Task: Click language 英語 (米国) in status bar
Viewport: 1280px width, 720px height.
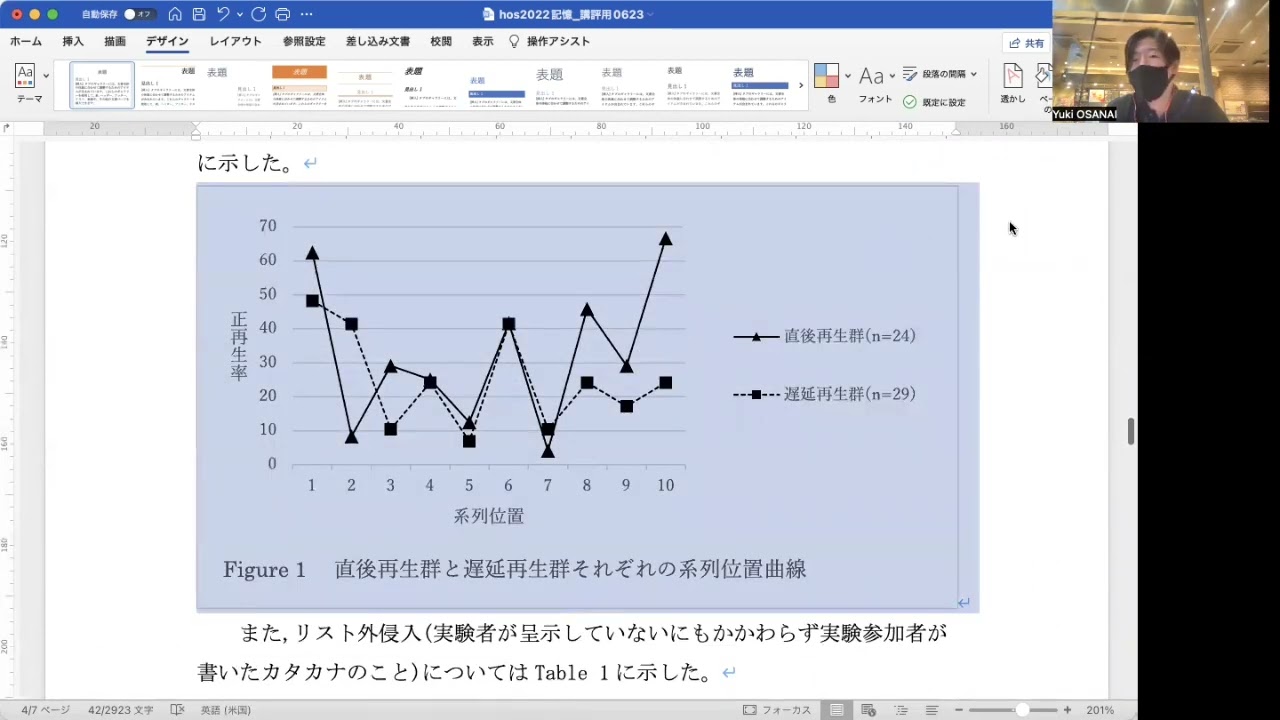Action: click(225, 710)
